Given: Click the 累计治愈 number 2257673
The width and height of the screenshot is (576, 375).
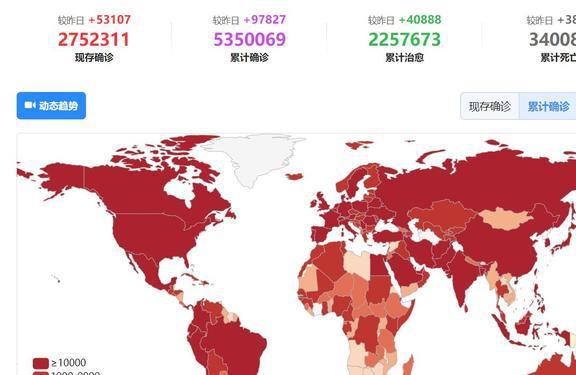Looking at the screenshot, I should tap(404, 40).
